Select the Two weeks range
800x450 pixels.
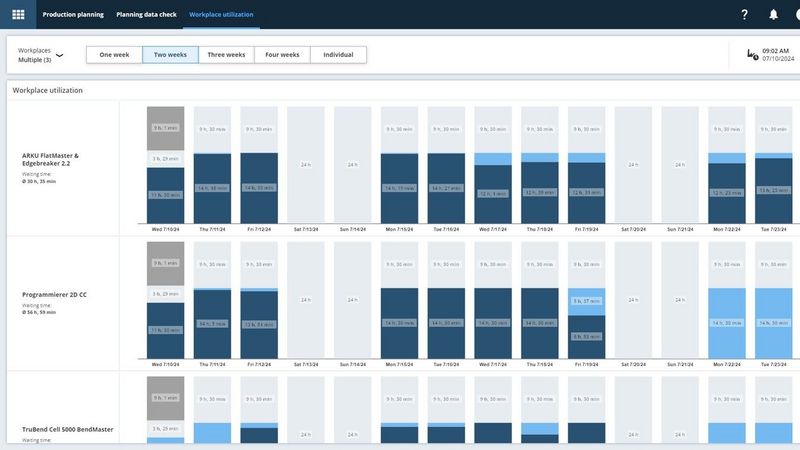click(170, 55)
